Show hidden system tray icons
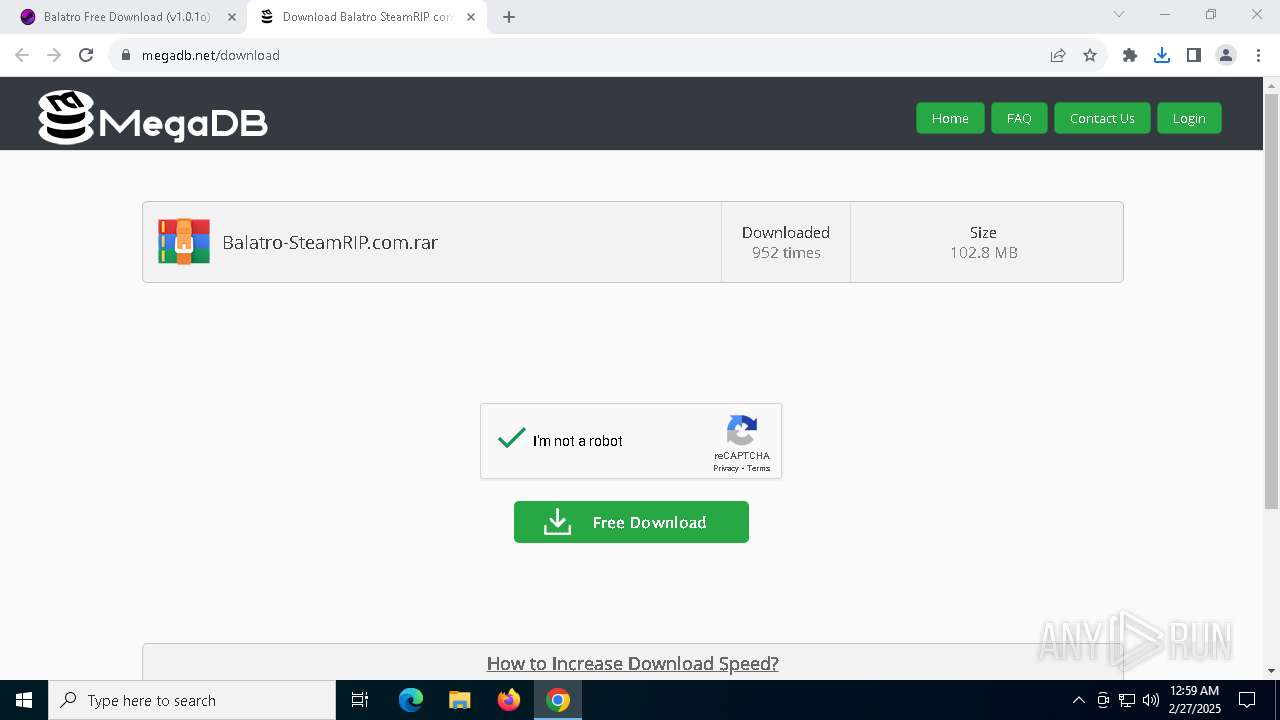1280x720 pixels. pyautogui.click(x=1078, y=700)
